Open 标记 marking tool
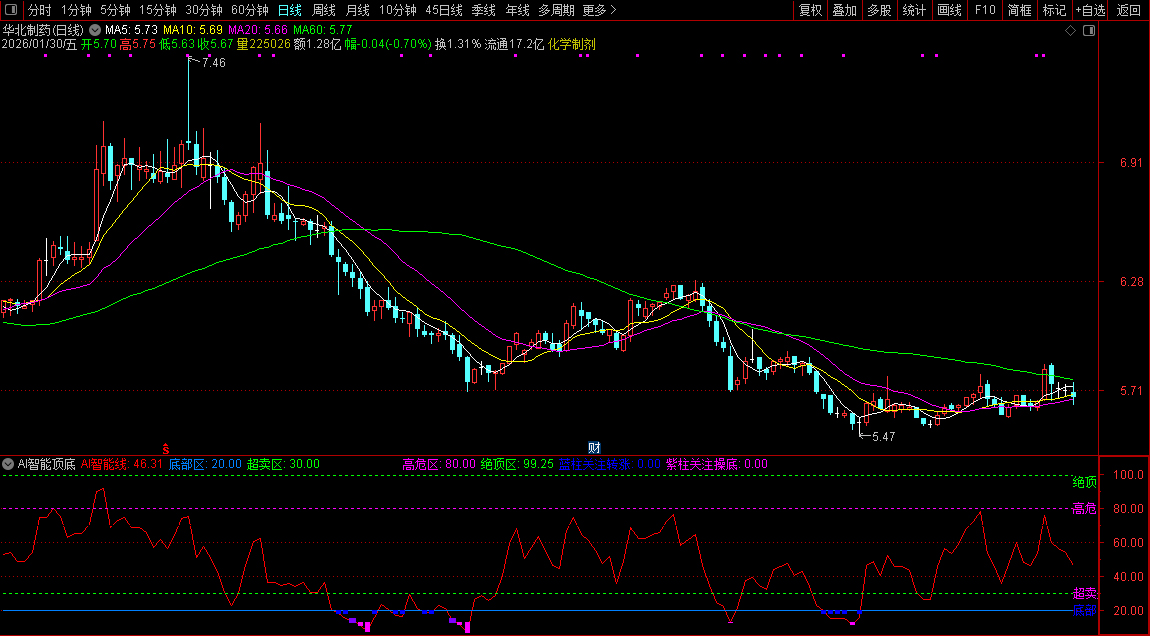This screenshot has width=1150, height=636. (1054, 10)
